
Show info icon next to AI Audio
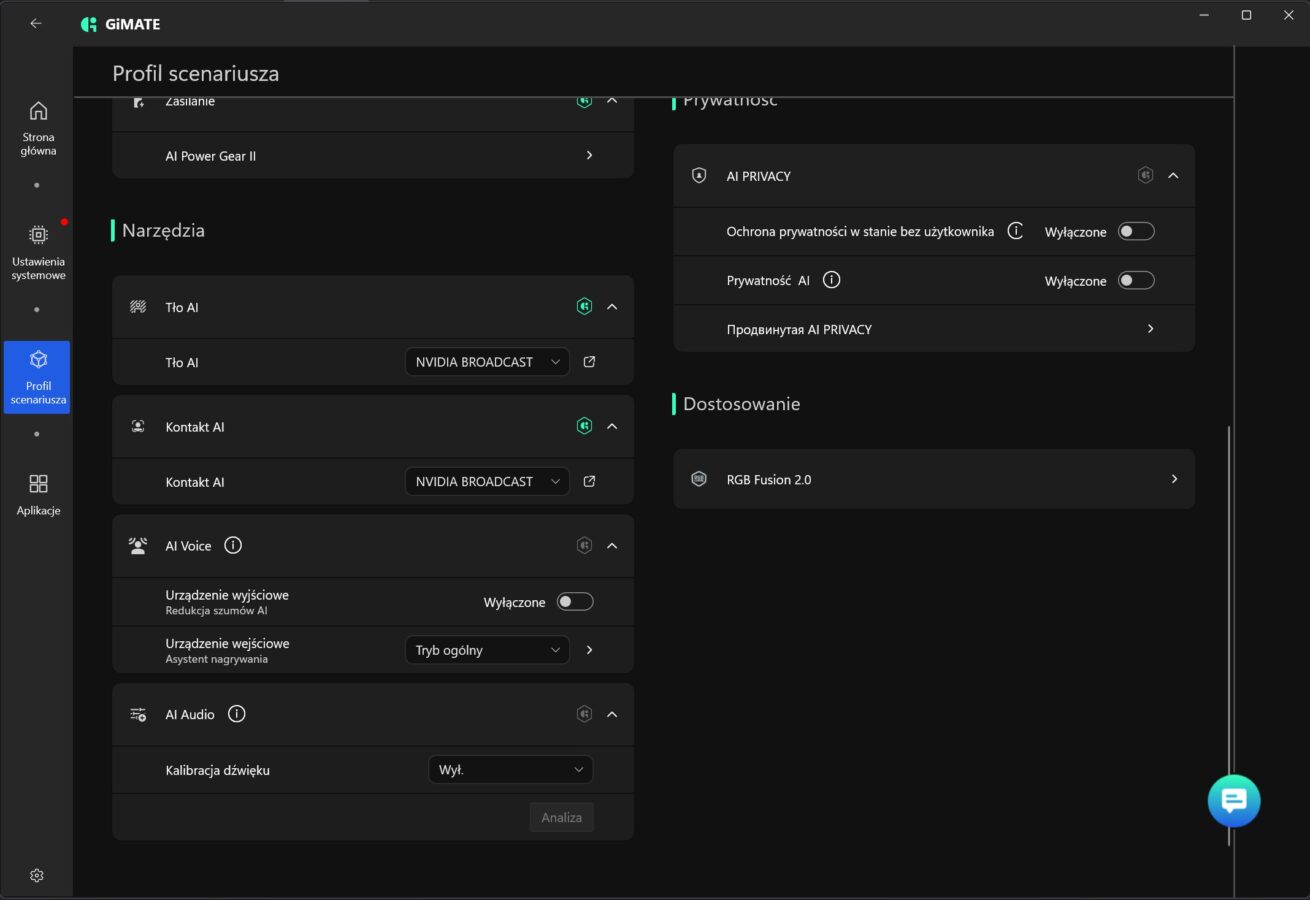[x=236, y=714]
